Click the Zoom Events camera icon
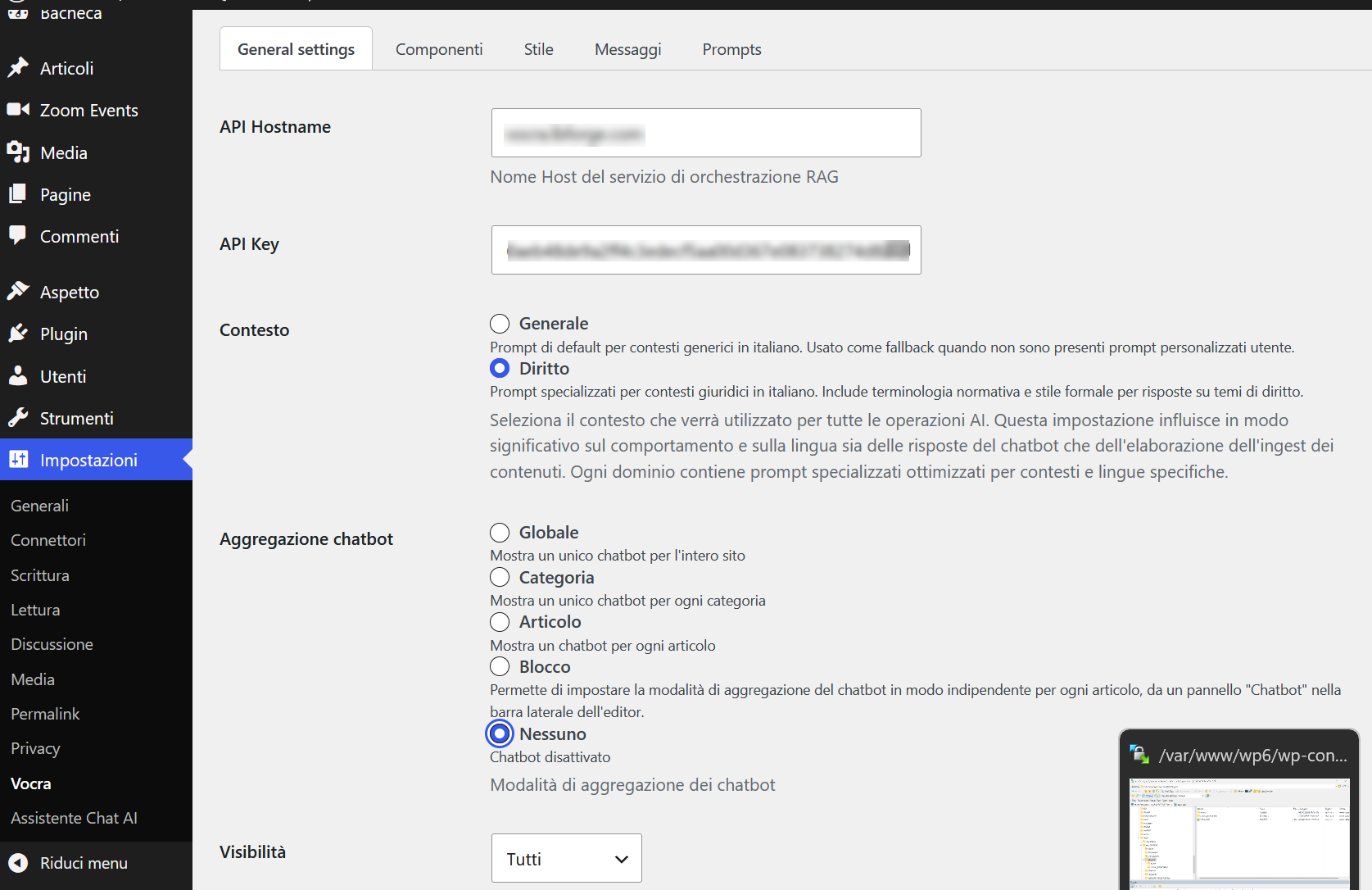This screenshot has width=1372, height=890. point(18,110)
